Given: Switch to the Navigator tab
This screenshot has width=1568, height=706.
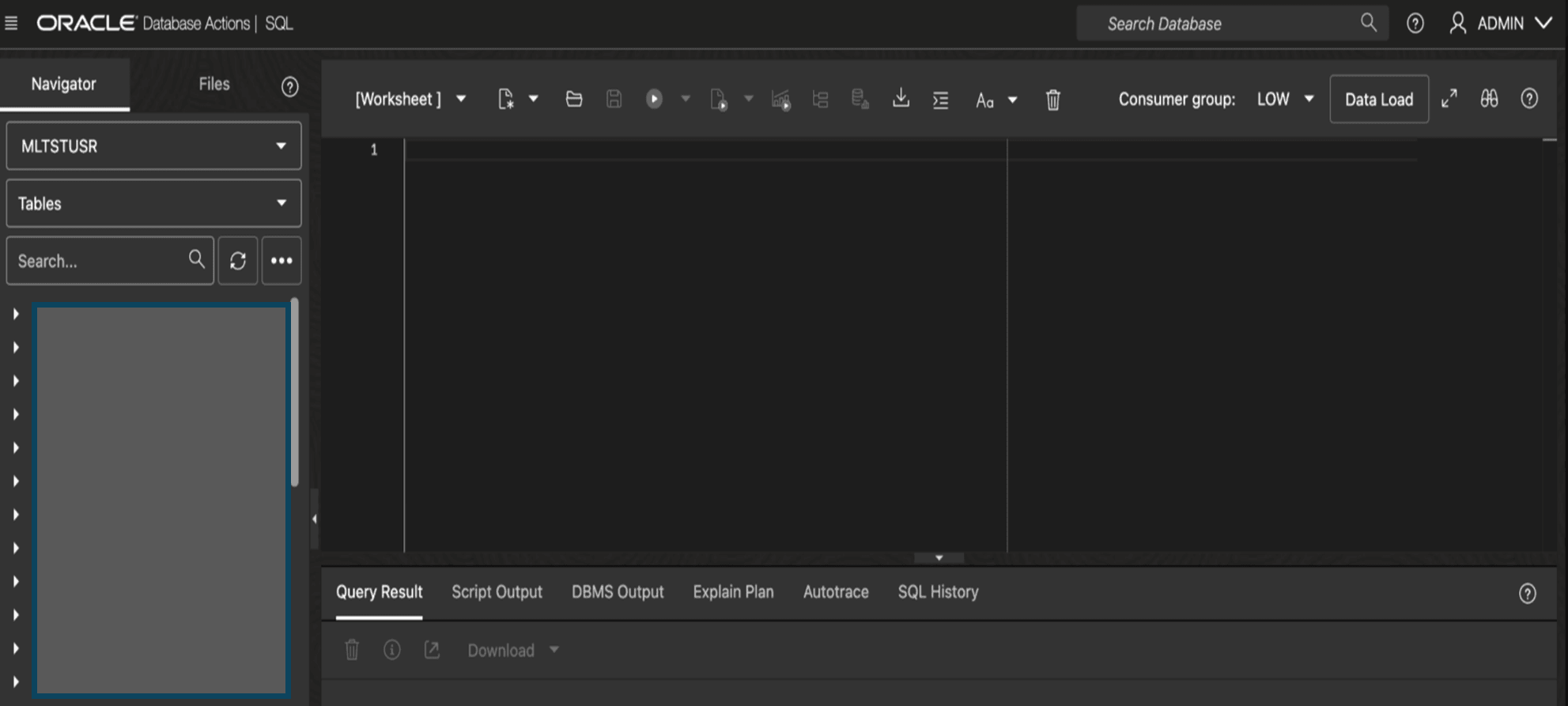Looking at the screenshot, I should pos(64,84).
